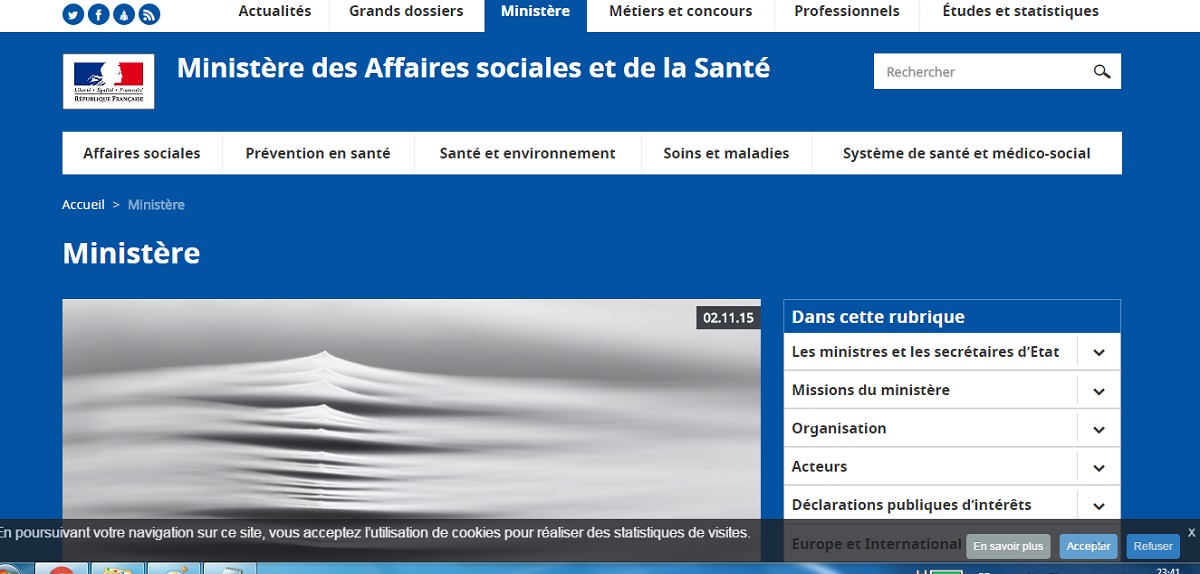The image size is (1200, 574).
Task: Click the cookie notice text in the banner
Action: [375, 533]
